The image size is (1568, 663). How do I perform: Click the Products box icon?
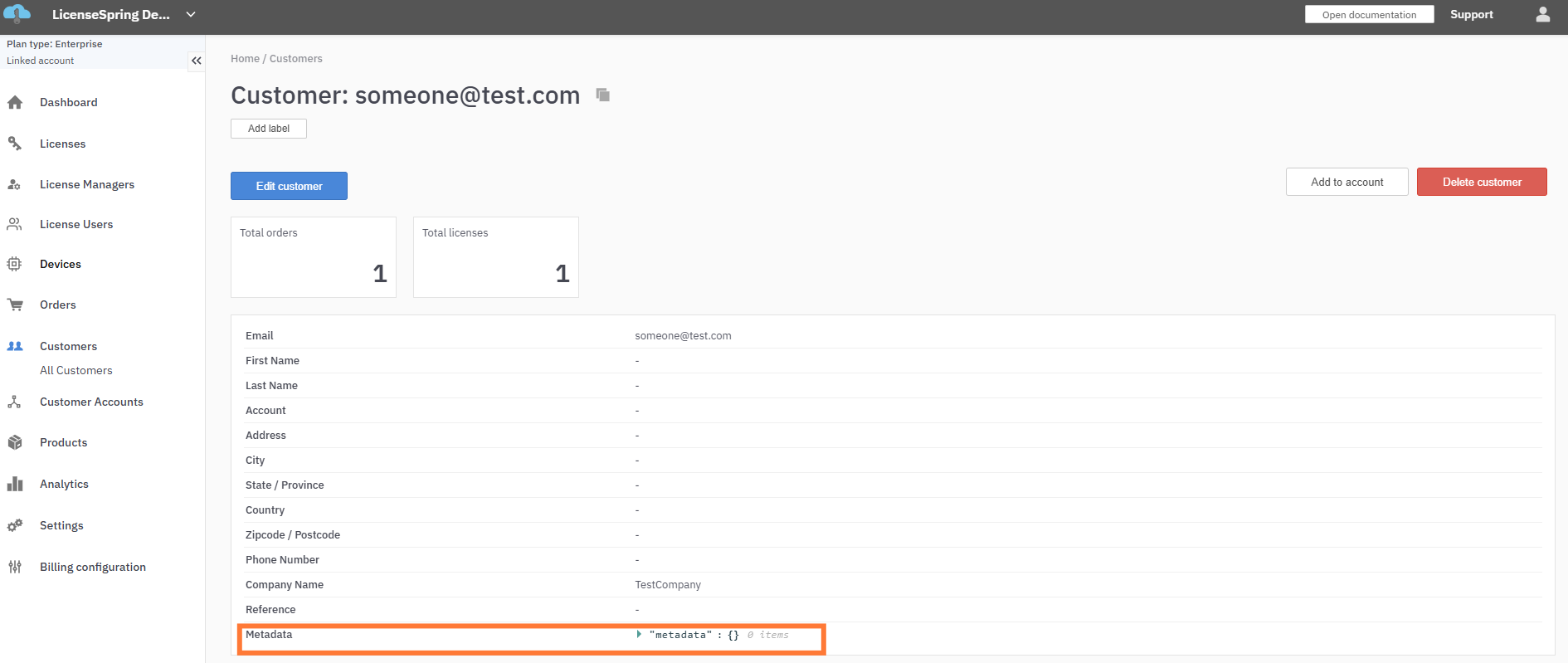coord(15,442)
